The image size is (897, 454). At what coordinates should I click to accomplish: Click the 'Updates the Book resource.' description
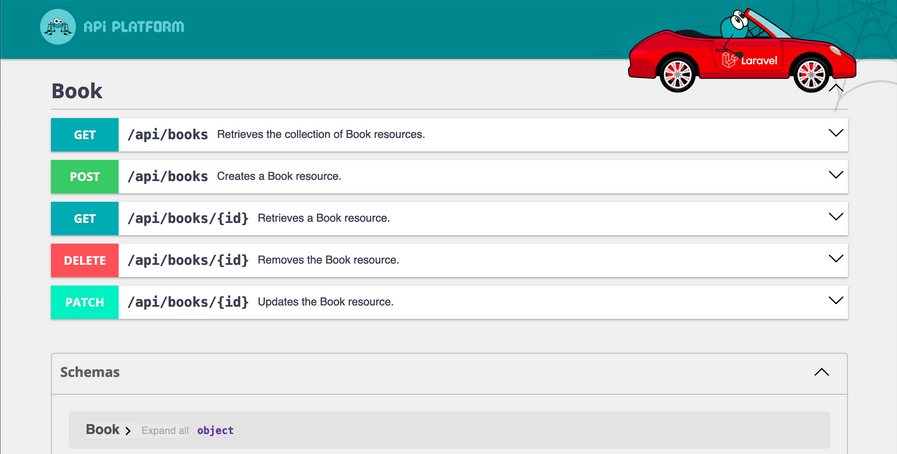(x=326, y=301)
